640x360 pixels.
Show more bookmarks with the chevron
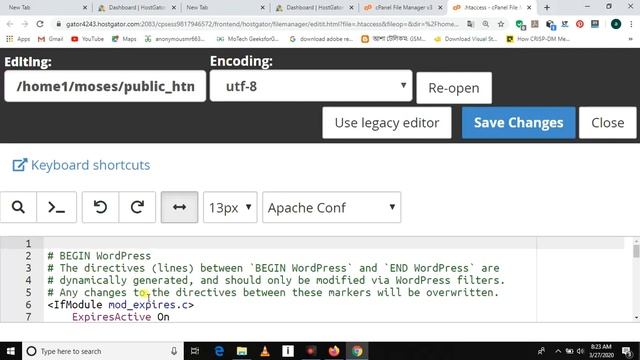(631, 39)
